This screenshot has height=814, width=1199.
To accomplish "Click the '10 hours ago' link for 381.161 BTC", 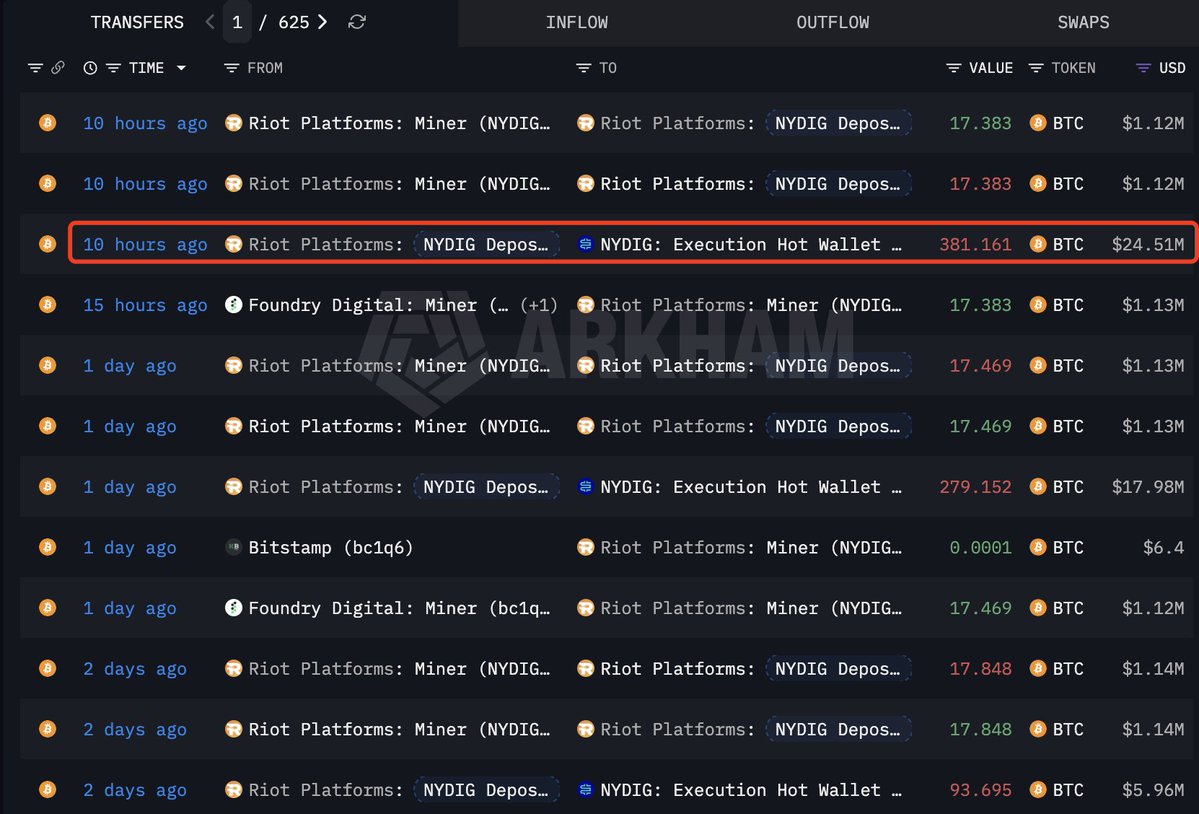I will 145,245.
